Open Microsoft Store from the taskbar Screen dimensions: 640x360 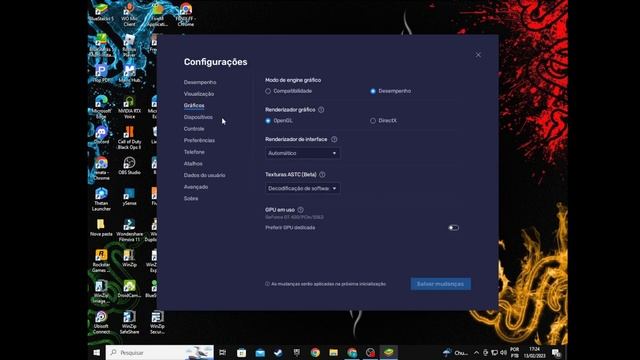click(x=241, y=352)
